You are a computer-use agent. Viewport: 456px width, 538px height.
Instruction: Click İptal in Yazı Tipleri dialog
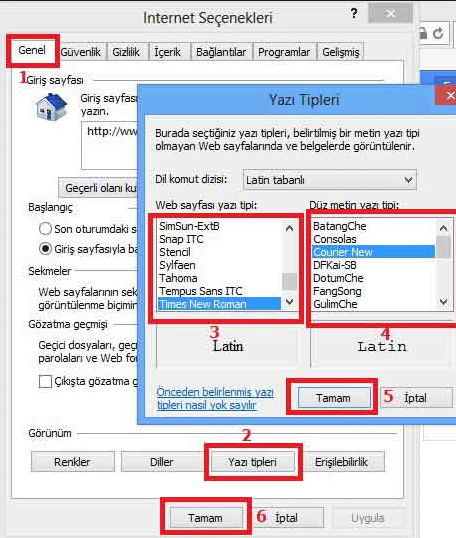(416, 398)
